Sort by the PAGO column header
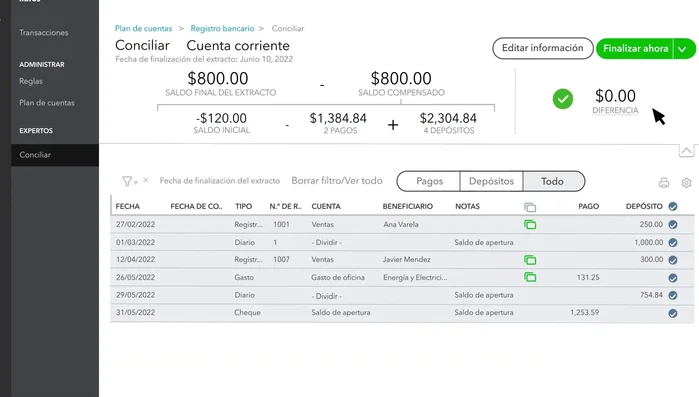 click(588, 206)
